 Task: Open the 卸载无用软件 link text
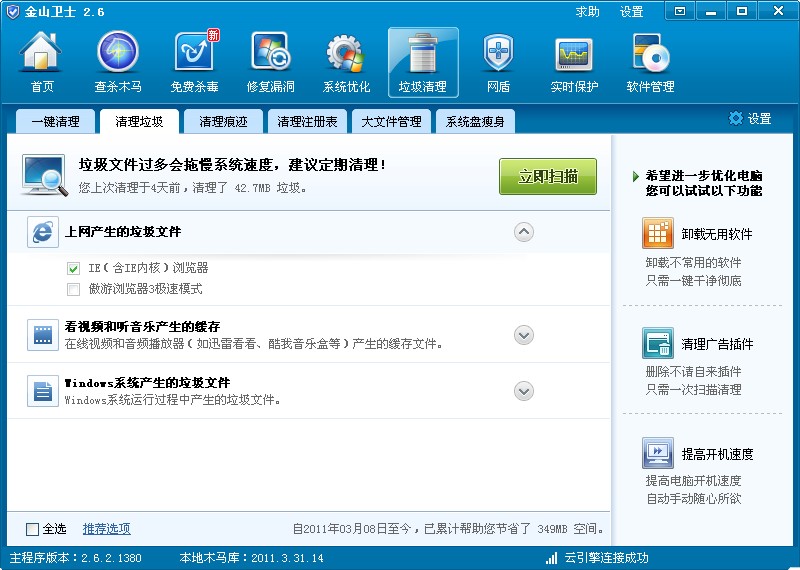(x=717, y=234)
